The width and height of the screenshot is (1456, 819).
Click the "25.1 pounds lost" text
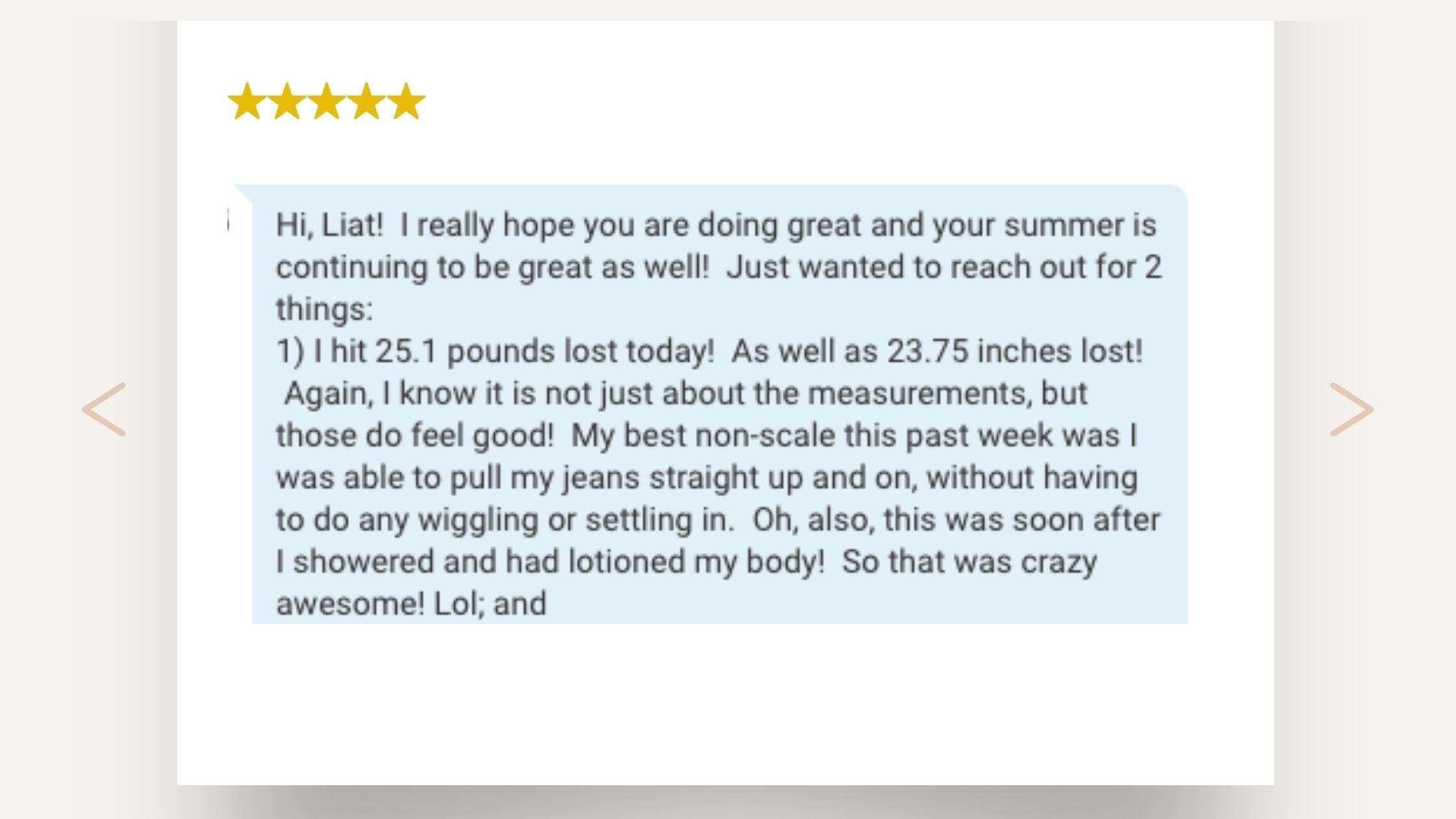(495, 352)
